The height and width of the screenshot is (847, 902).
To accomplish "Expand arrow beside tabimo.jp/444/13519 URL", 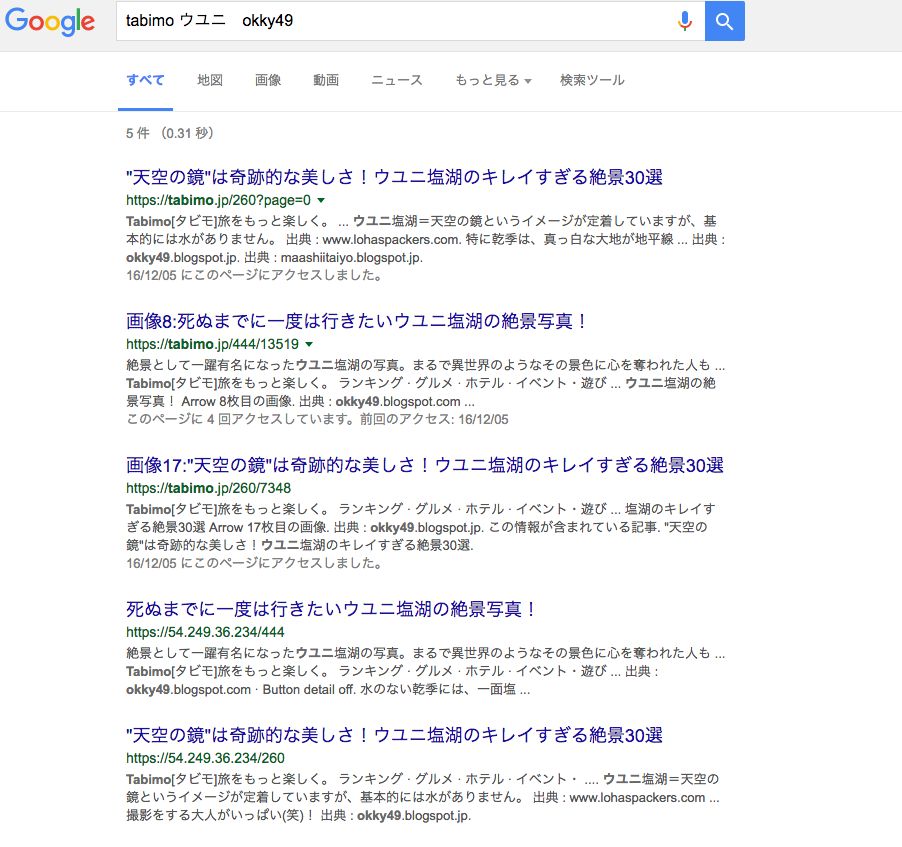I will (x=309, y=344).
